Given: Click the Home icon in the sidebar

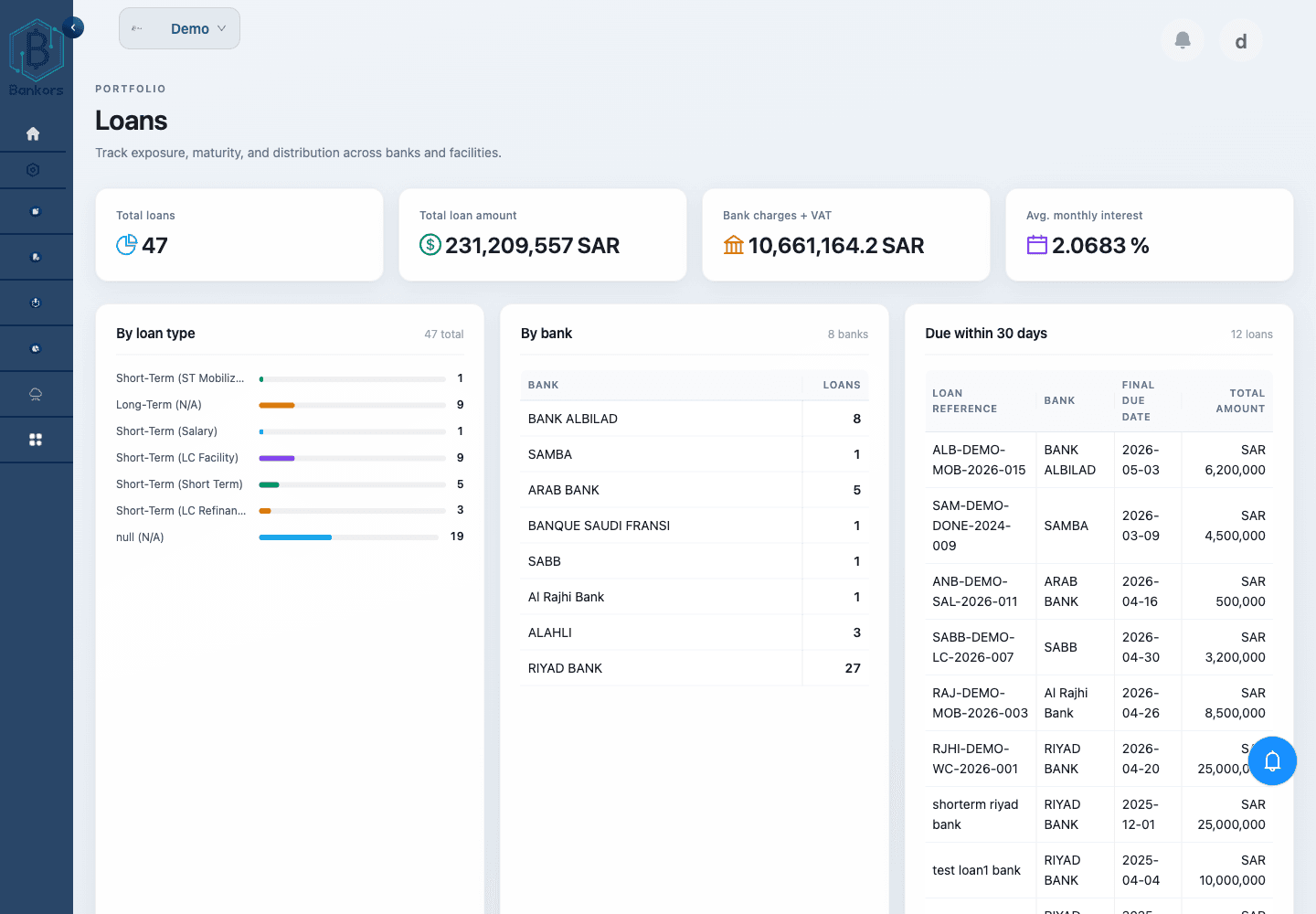Looking at the screenshot, I should [x=34, y=133].
